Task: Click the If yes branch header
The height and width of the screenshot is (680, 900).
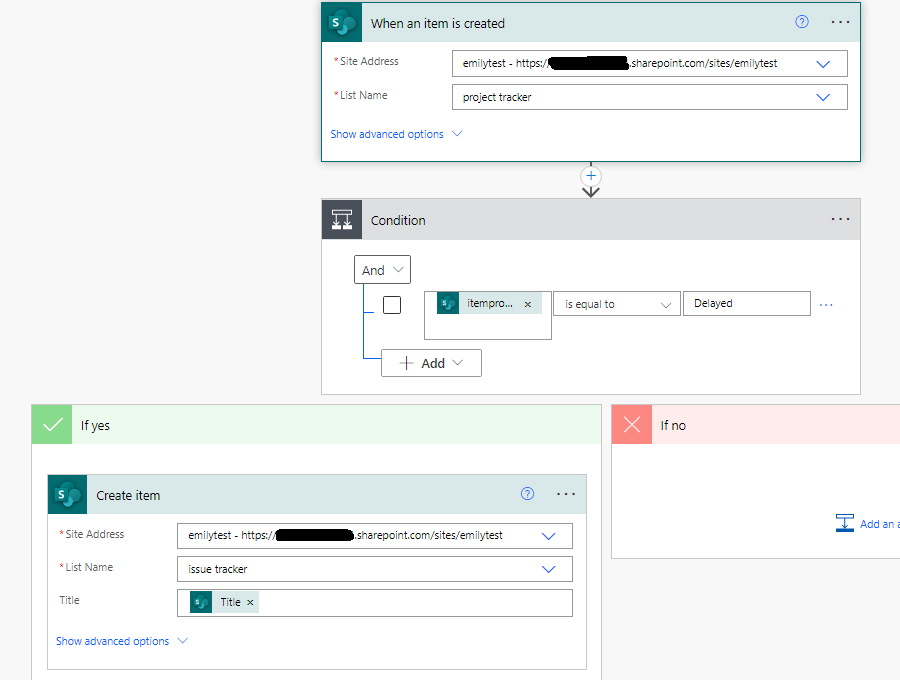Action: click(x=316, y=425)
